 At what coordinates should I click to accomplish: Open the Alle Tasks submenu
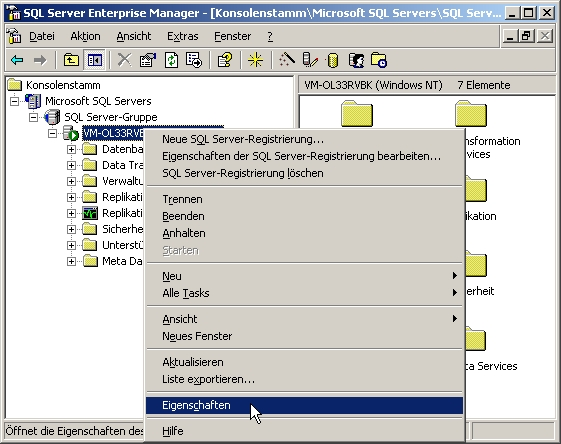point(304,293)
